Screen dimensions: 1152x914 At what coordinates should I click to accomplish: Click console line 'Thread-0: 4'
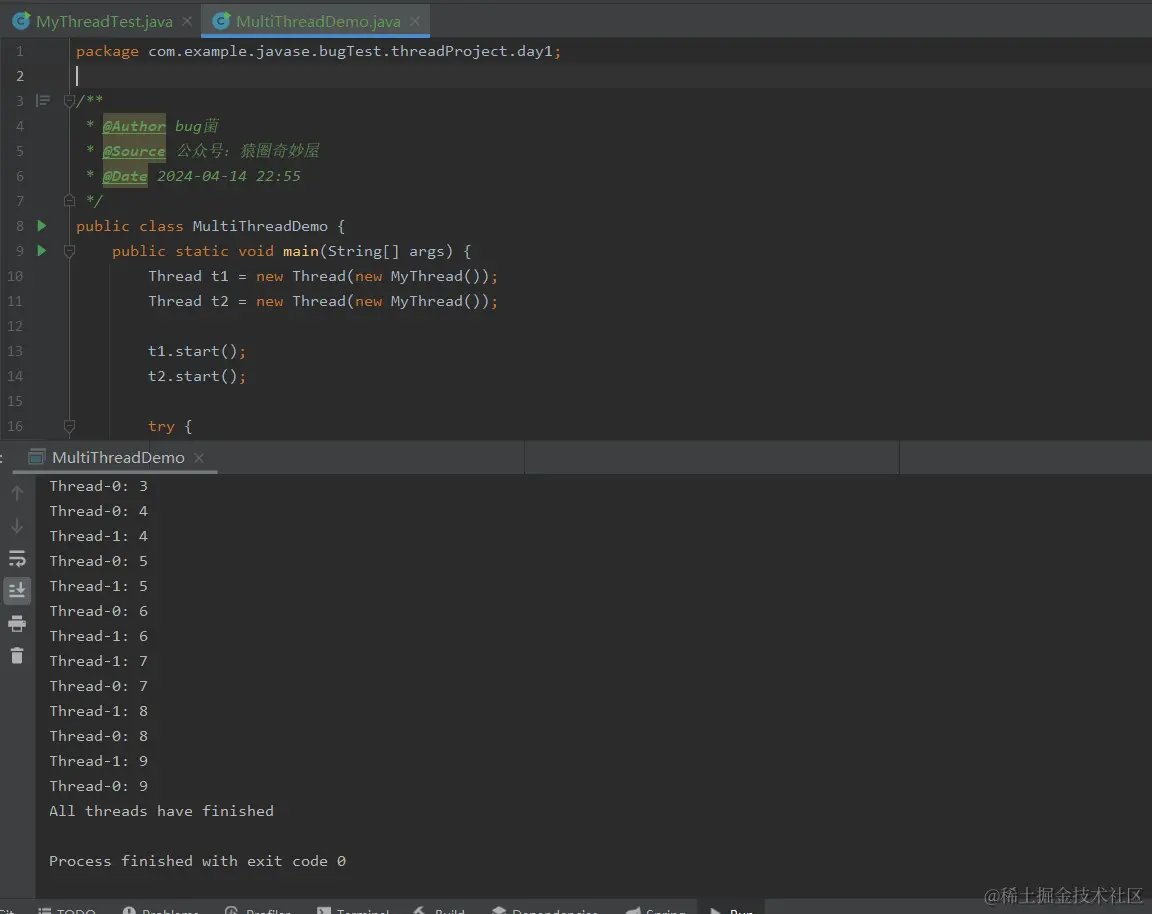[98, 511]
